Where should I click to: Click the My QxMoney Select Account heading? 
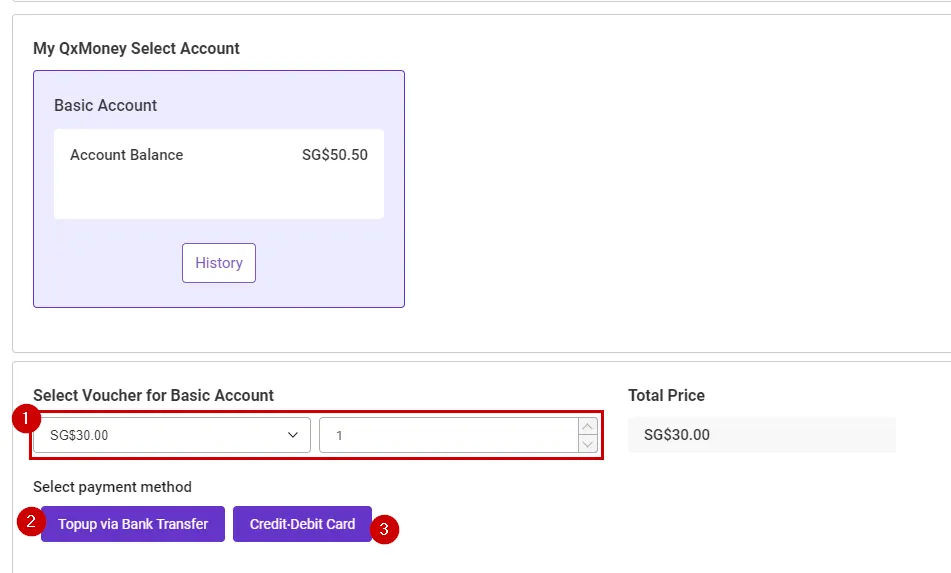136,48
